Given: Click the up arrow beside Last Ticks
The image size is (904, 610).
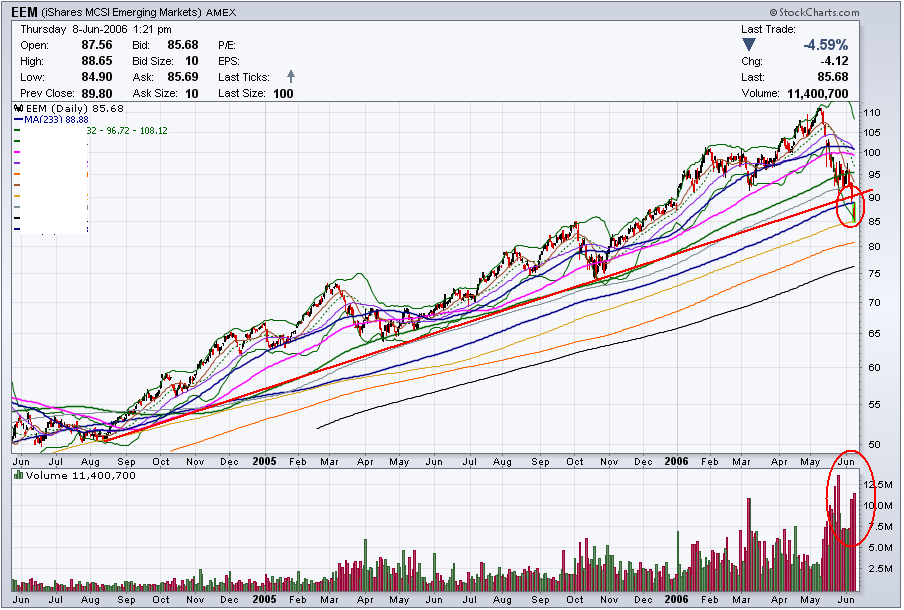Looking at the screenshot, I should click(x=291, y=76).
